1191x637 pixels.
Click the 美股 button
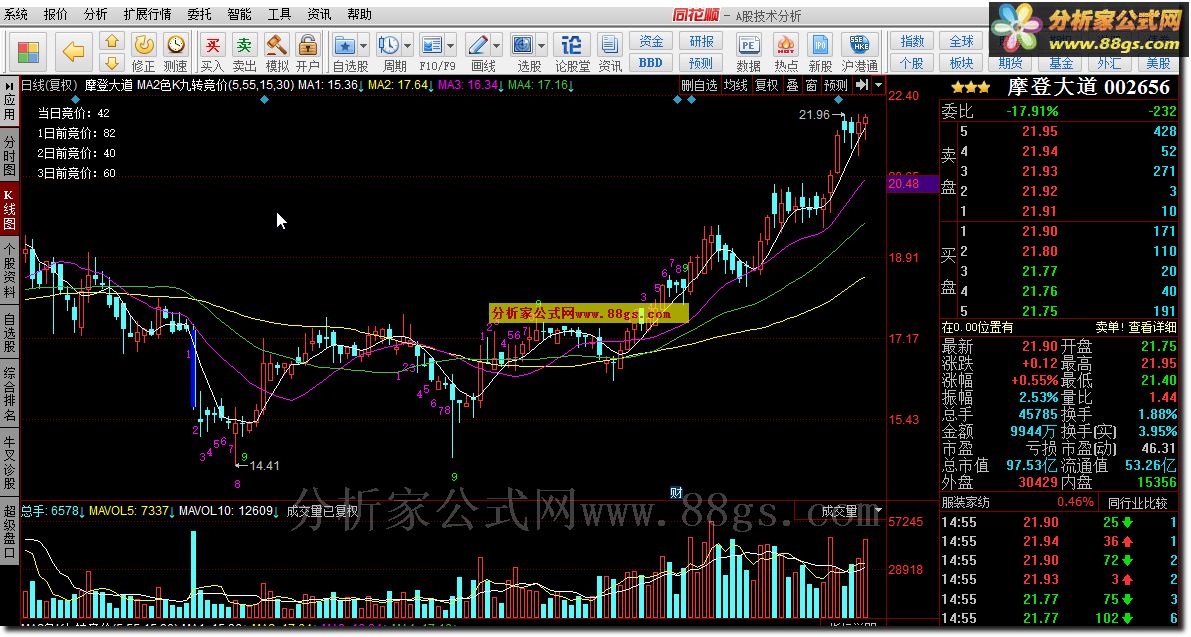click(1159, 63)
